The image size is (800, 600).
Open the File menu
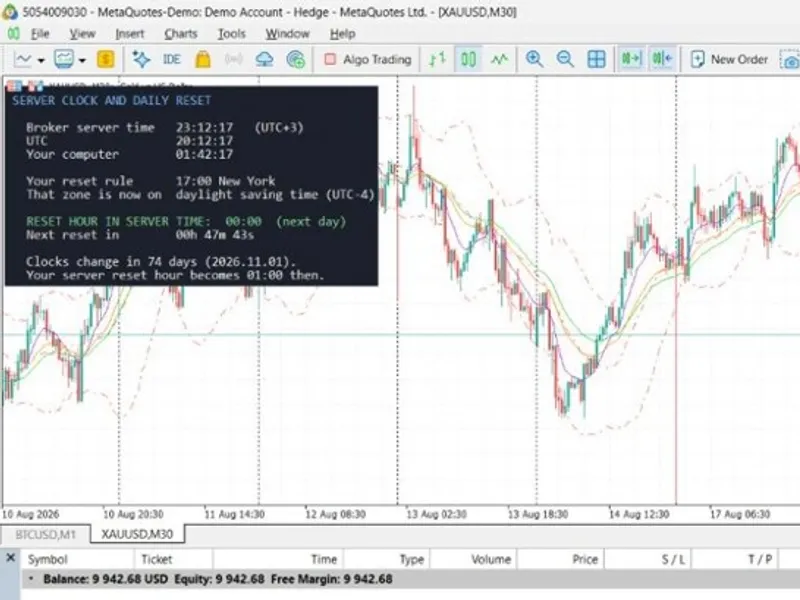point(40,34)
